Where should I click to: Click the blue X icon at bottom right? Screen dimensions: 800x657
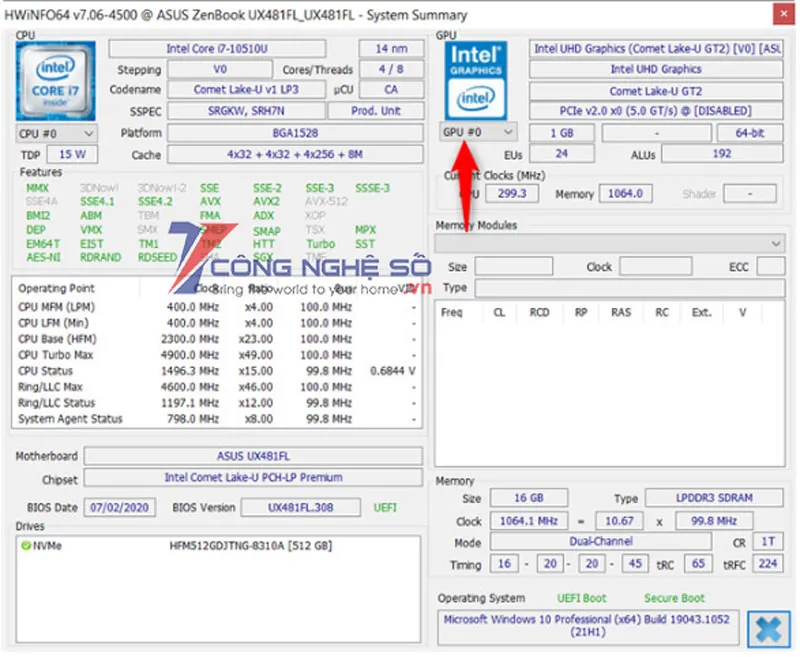click(769, 629)
